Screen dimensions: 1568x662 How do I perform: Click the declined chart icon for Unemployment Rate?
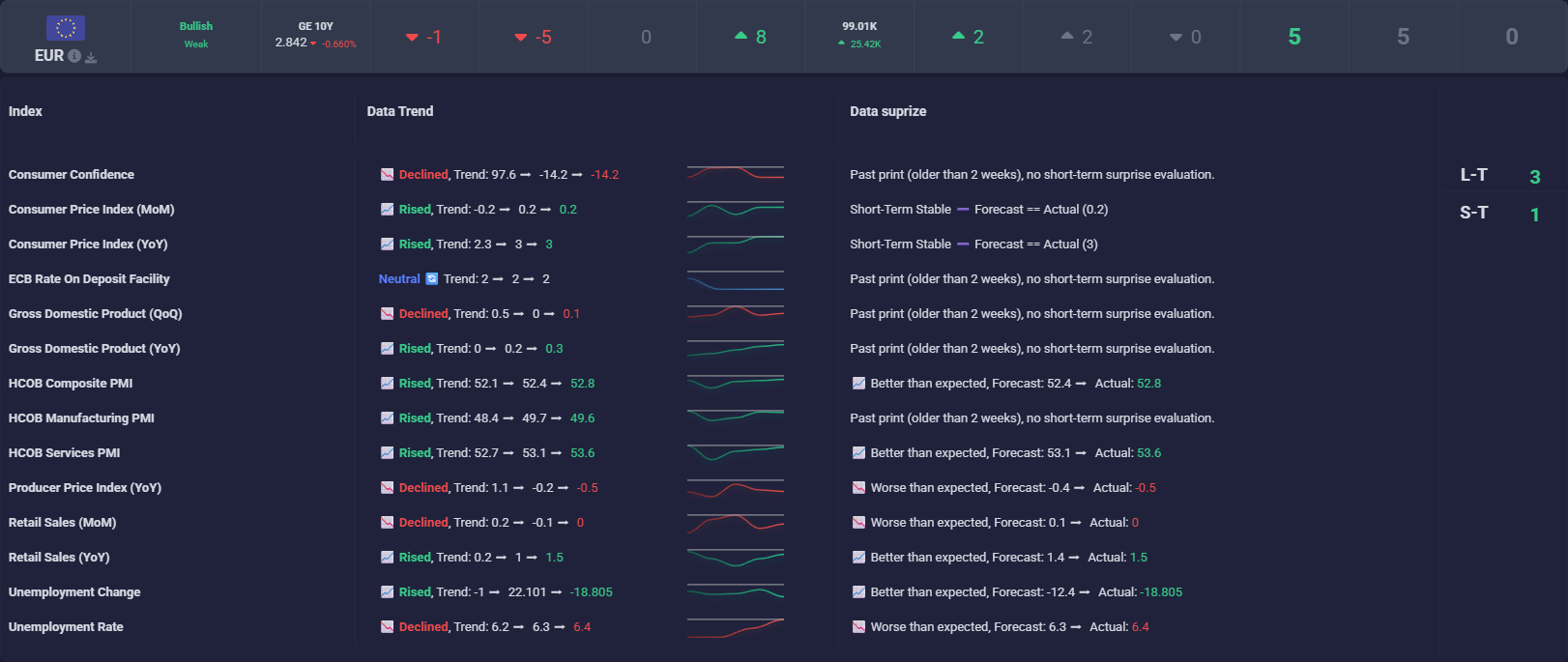click(x=387, y=627)
